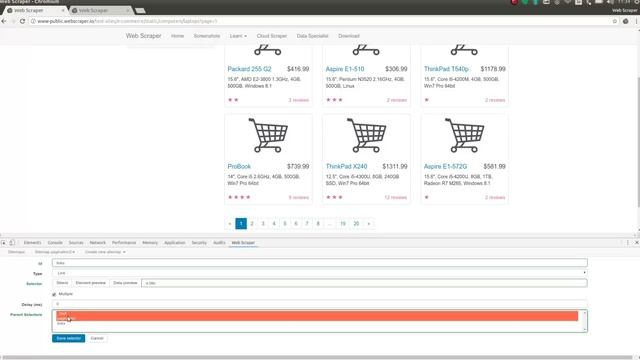This screenshot has height=360, width=640.
Task: Toggle the Multiple checkbox
Action: pos(54,294)
